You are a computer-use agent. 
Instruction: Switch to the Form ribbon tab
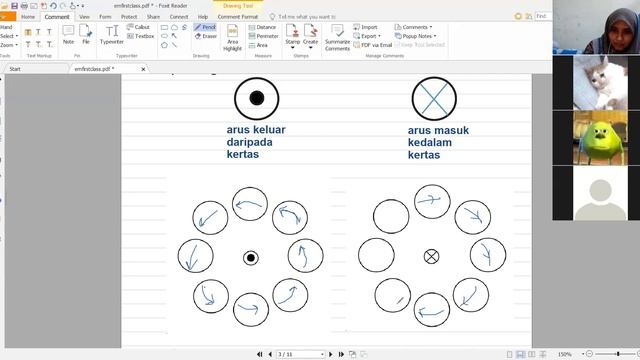[105, 17]
